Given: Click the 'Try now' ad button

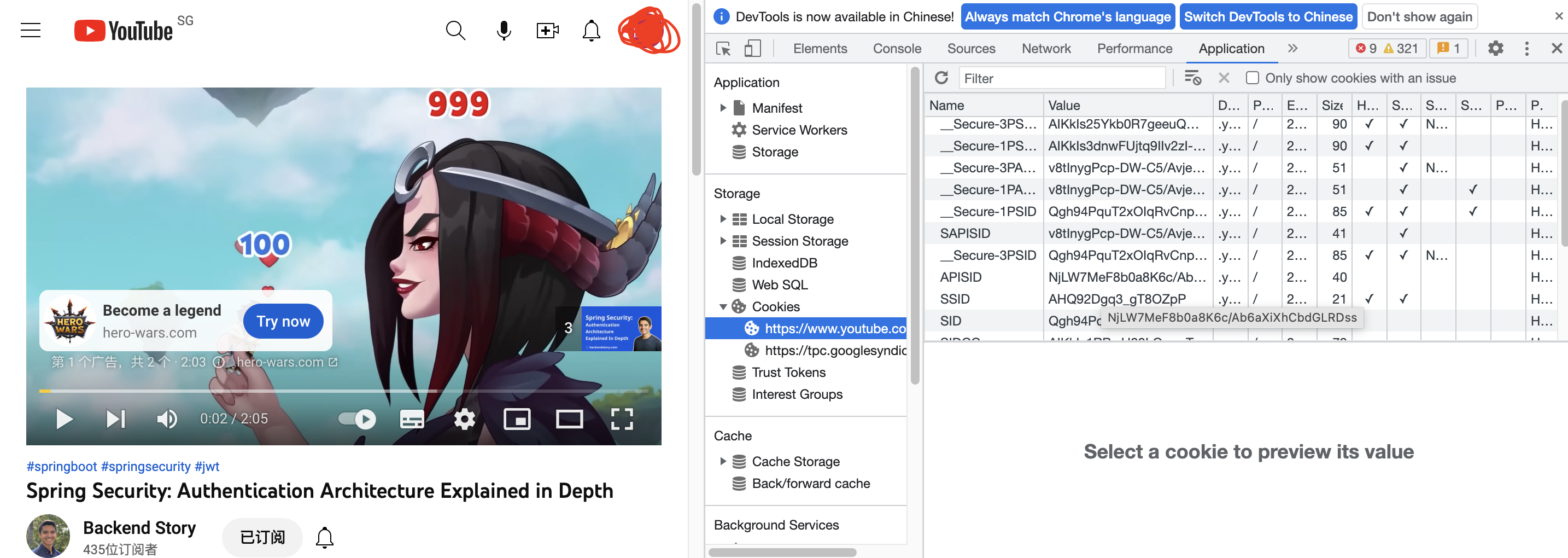Looking at the screenshot, I should coord(283,321).
